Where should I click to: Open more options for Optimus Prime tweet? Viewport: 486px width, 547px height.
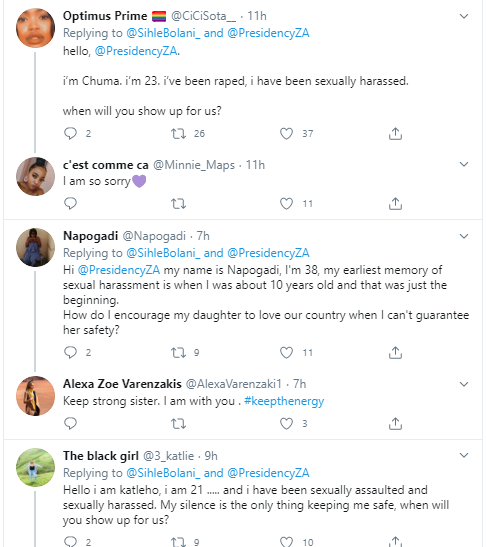pyautogui.click(x=464, y=16)
